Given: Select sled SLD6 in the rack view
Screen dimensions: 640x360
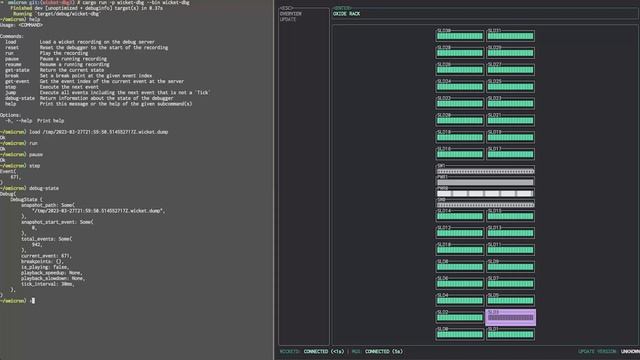Looking at the screenshot, I should 460,284.
